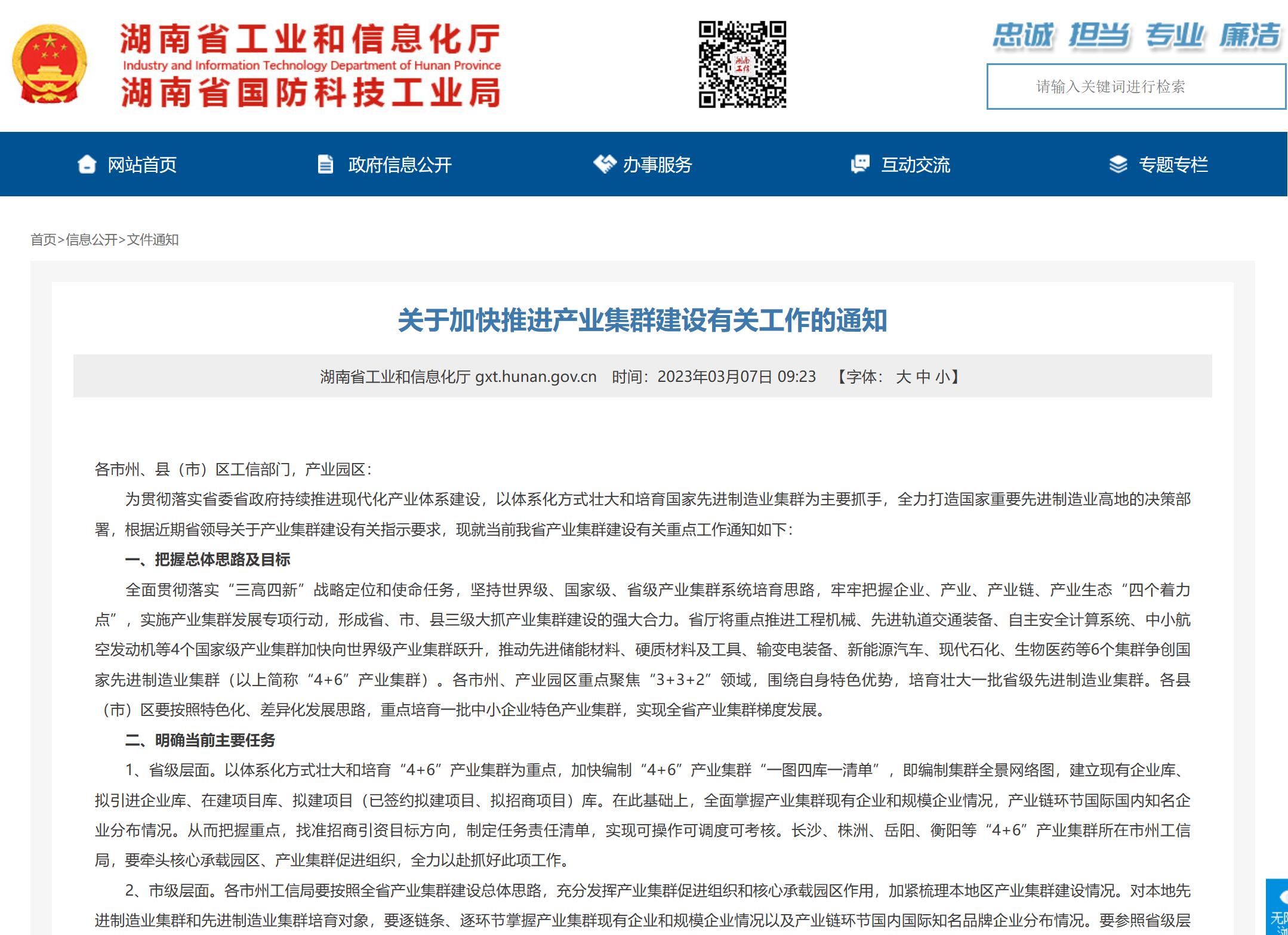The image size is (1288, 935).
Task: Go to 首页 in the breadcrumb
Action: click(44, 240)
